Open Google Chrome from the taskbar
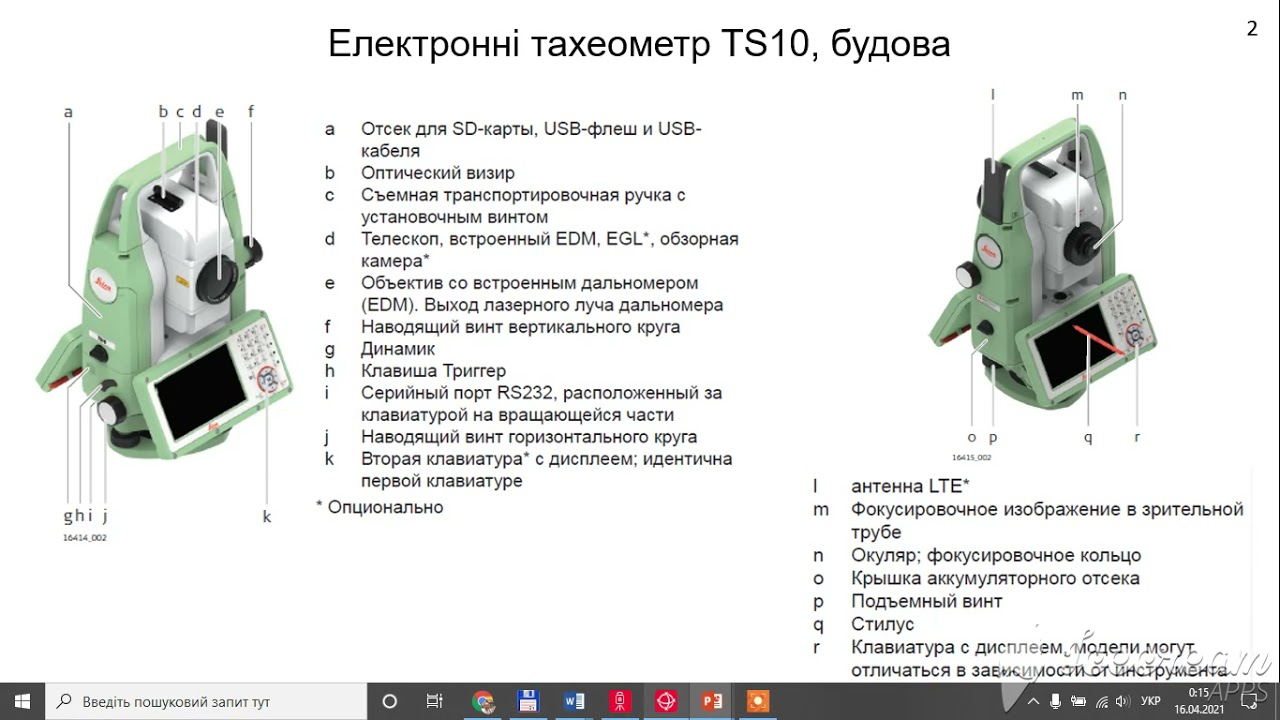 482,701
